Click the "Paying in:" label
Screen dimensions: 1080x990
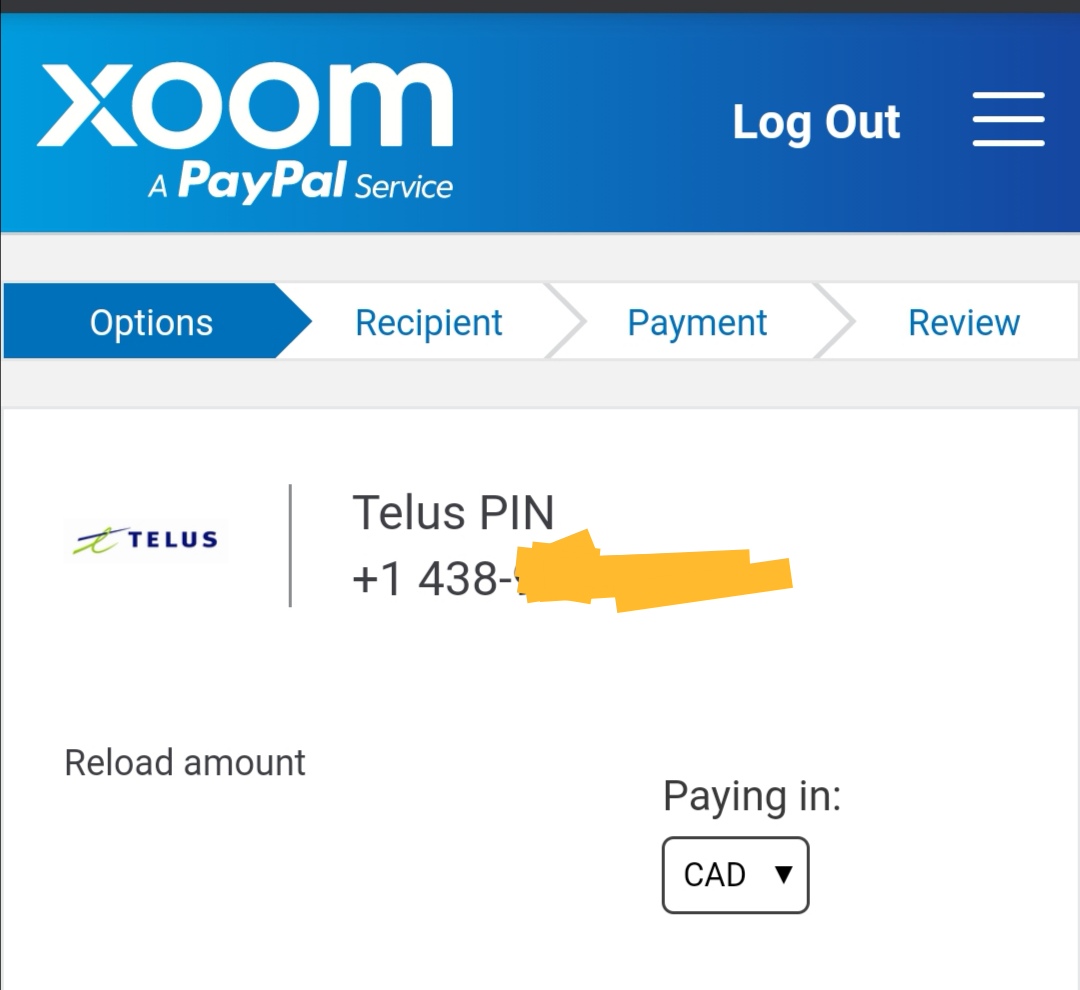pyautogui.click(x=752, y=797)
